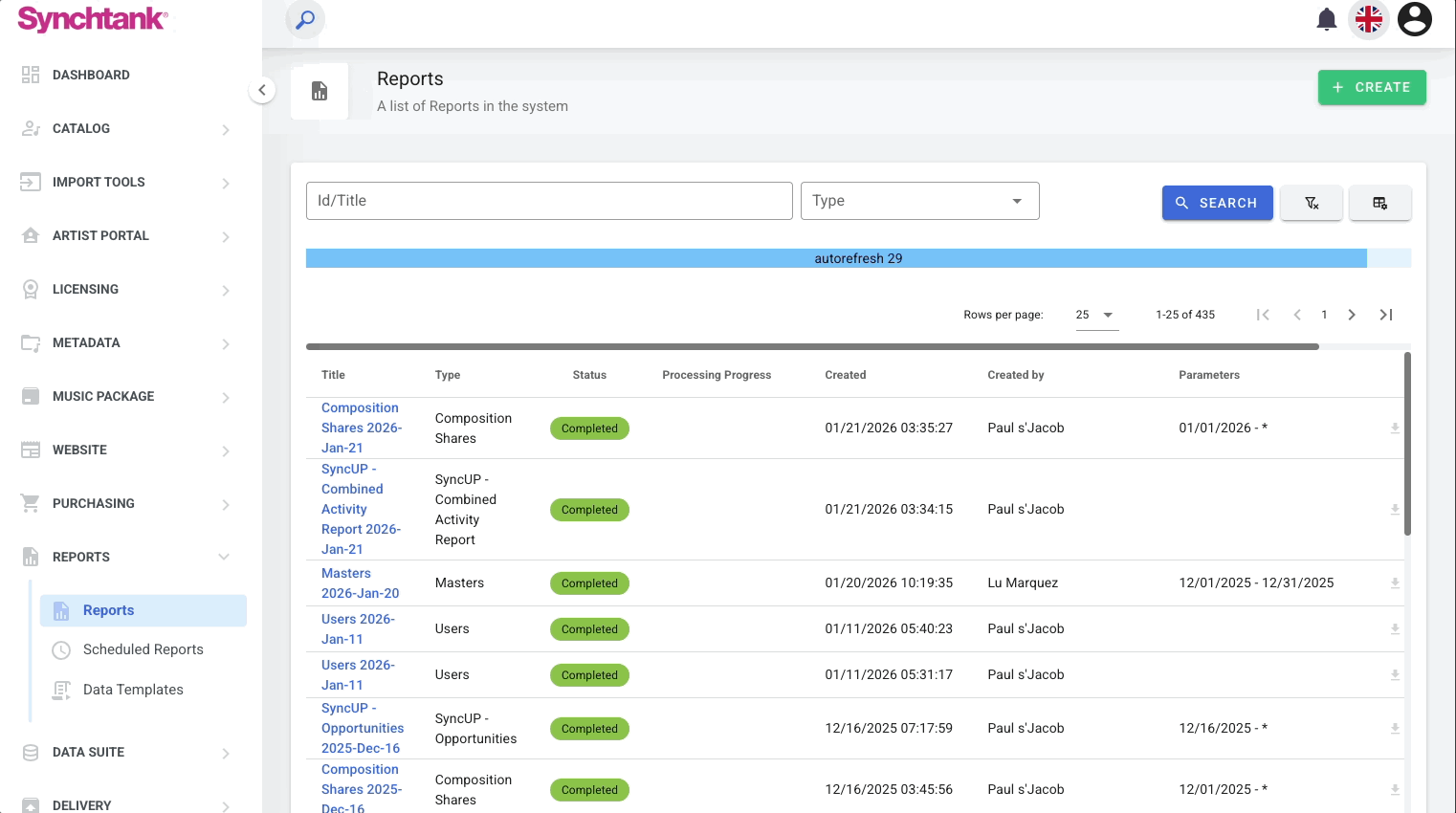This screenshot has height=813, width=1456.
Task: Click '12/01/2025 - 12/31/2025' parameters cell
Action: point(1256,582)
